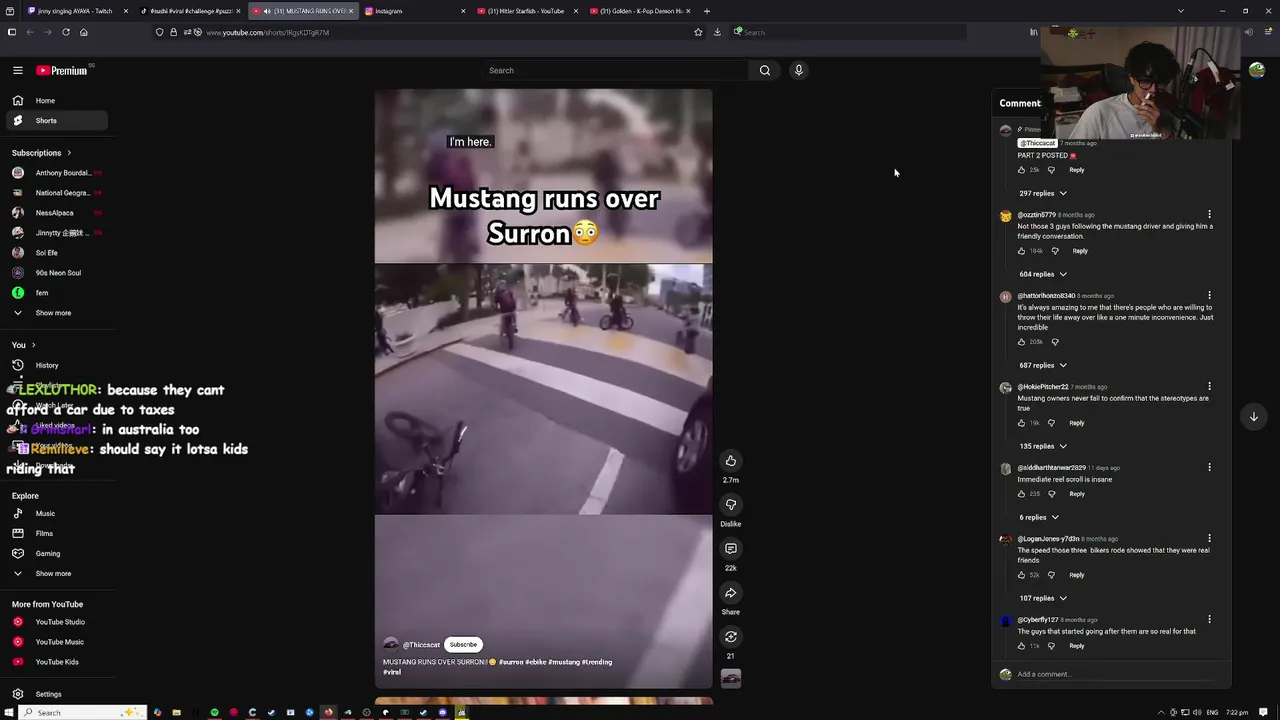
Task: Like the @Cyberfly127 comment
Action: click(x=1022, y=646)
